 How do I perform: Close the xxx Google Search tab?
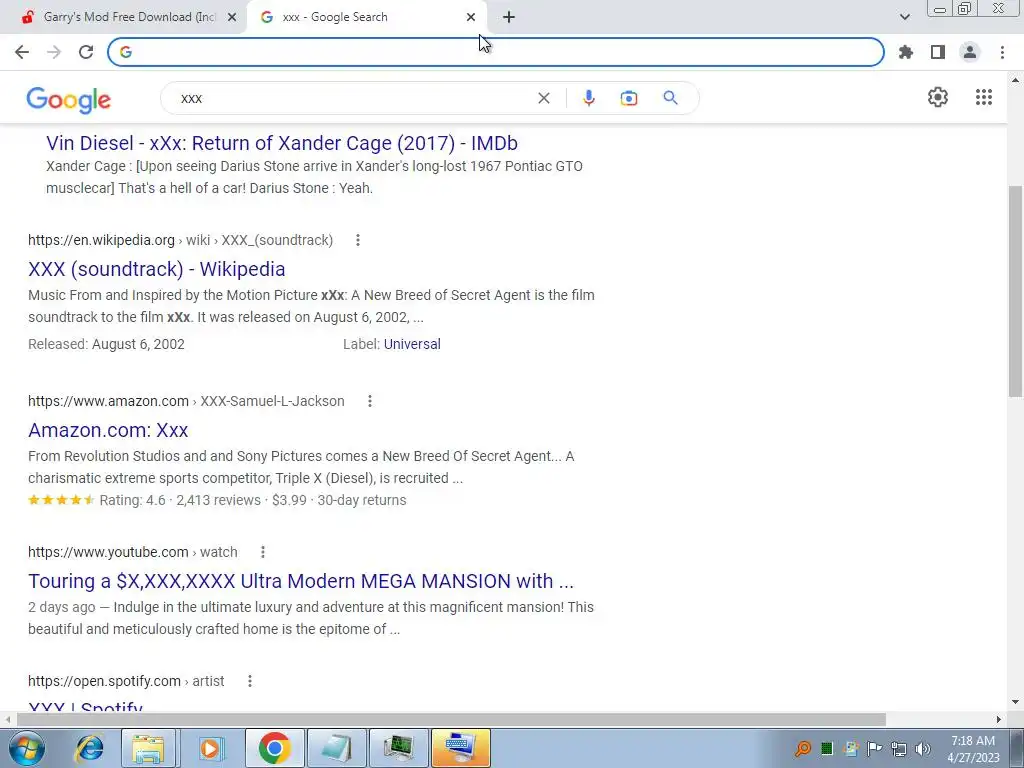(471, 17)
